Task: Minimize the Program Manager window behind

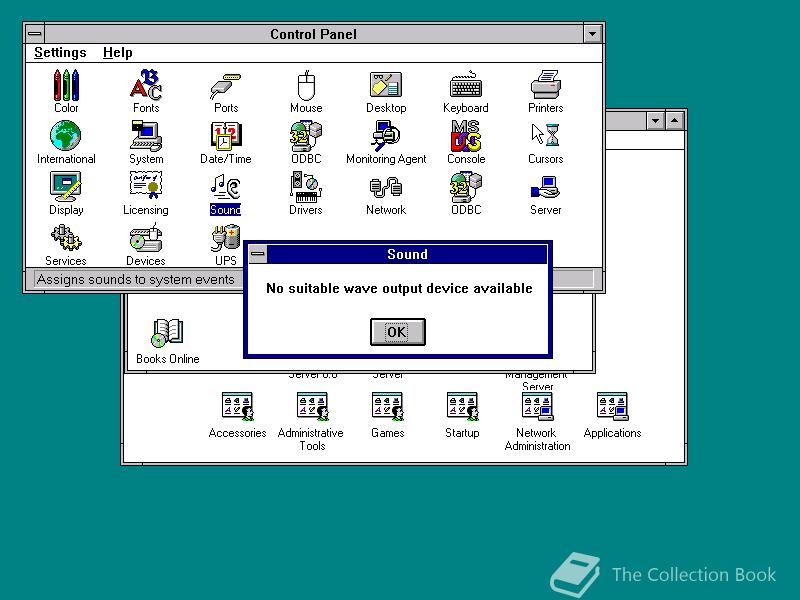Action: 655,121
